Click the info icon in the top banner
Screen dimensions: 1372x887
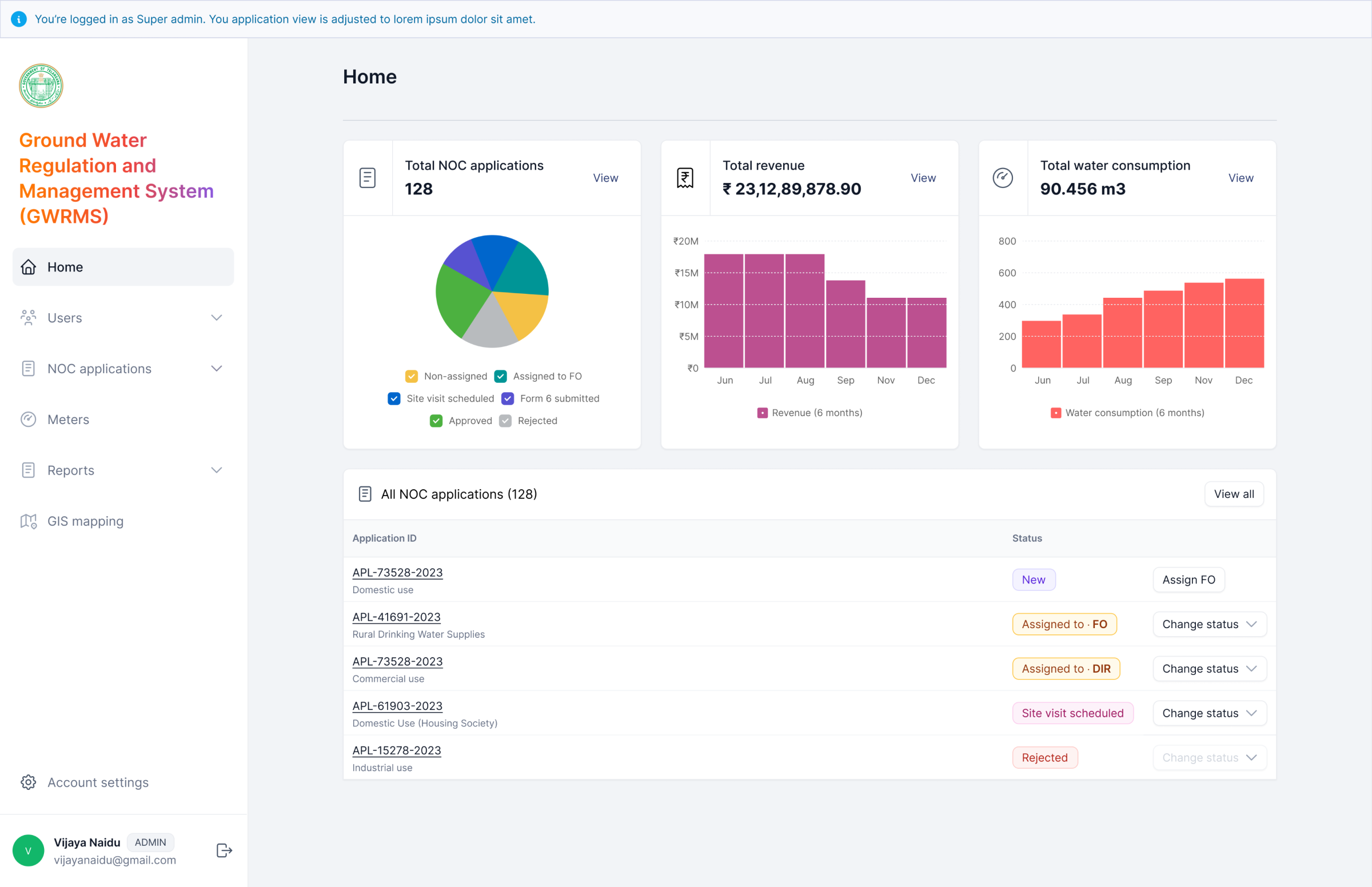pos(19,19)
